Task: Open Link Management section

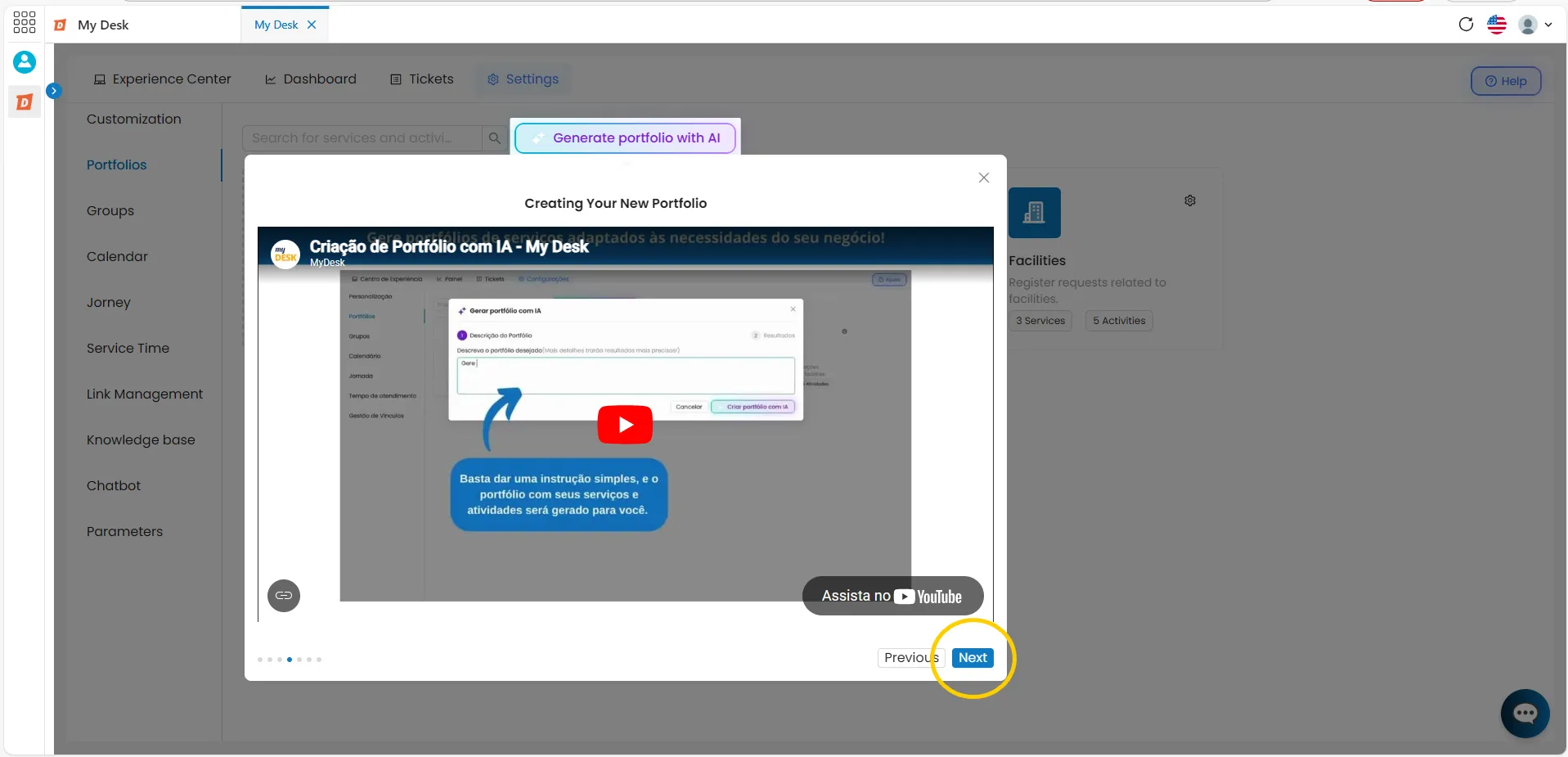Action: pyautogui.click(x=145, y=394)
